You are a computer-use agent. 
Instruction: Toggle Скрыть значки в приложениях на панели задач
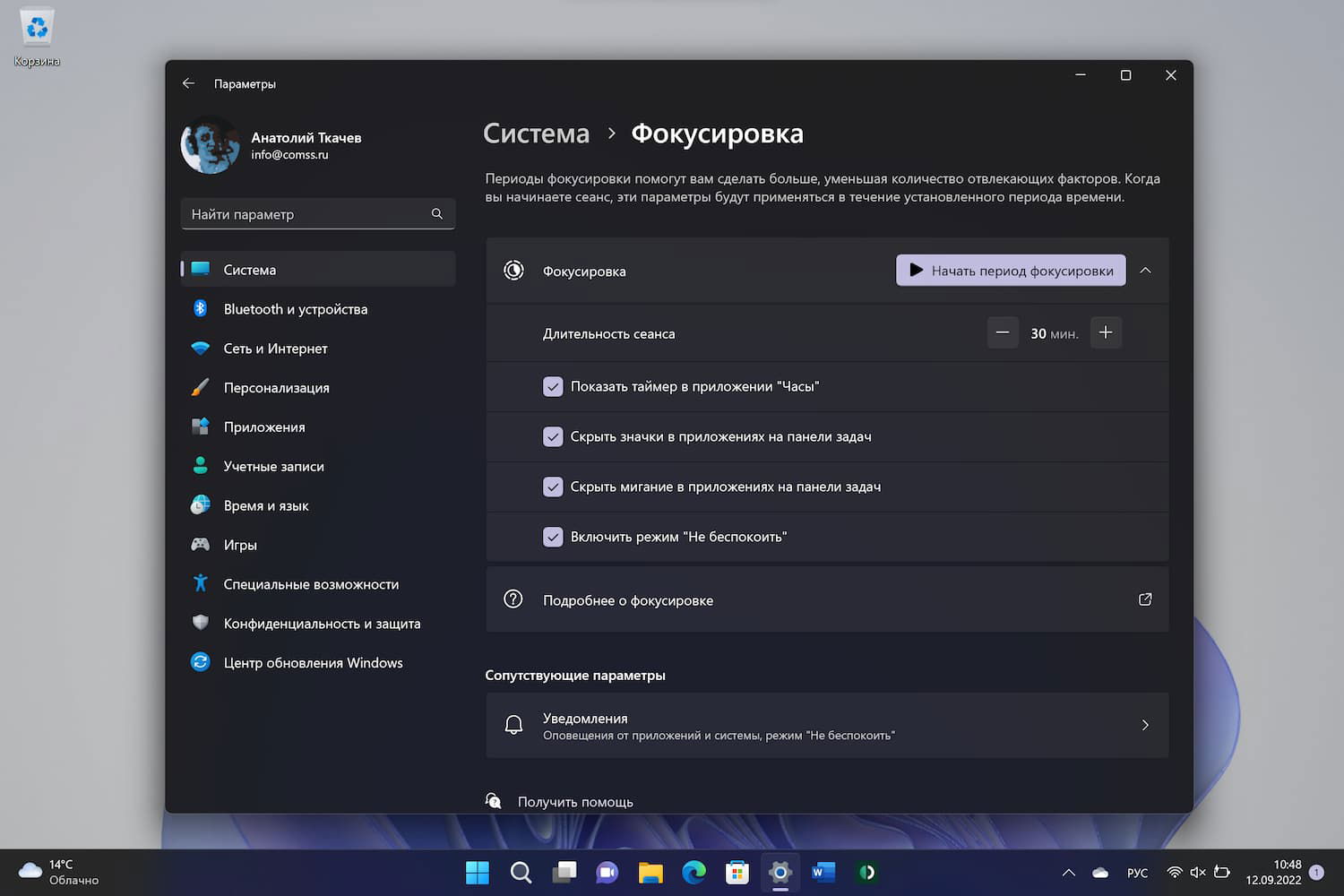coord(553,436)
